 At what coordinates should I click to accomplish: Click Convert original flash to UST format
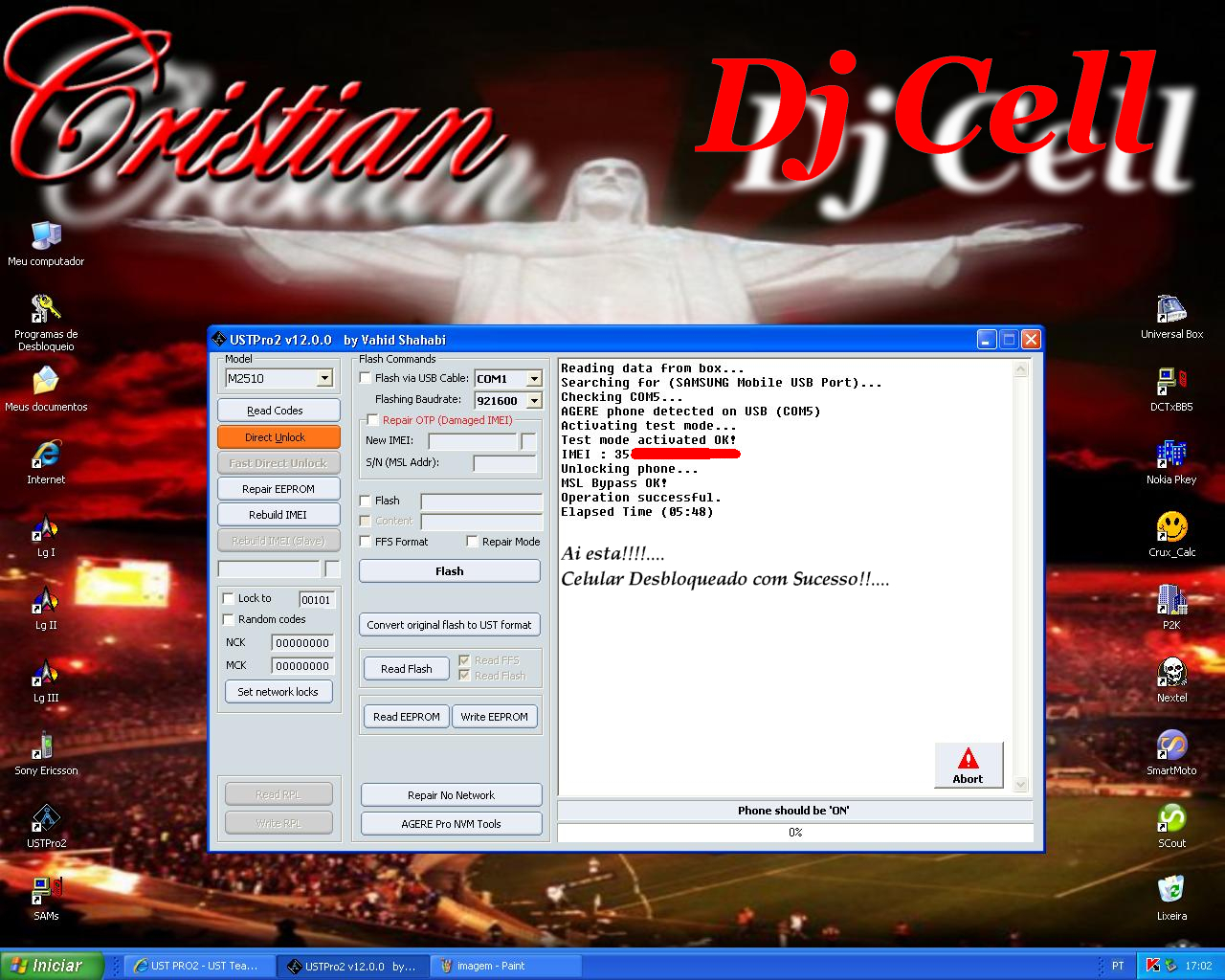click(x=450, y=625)
